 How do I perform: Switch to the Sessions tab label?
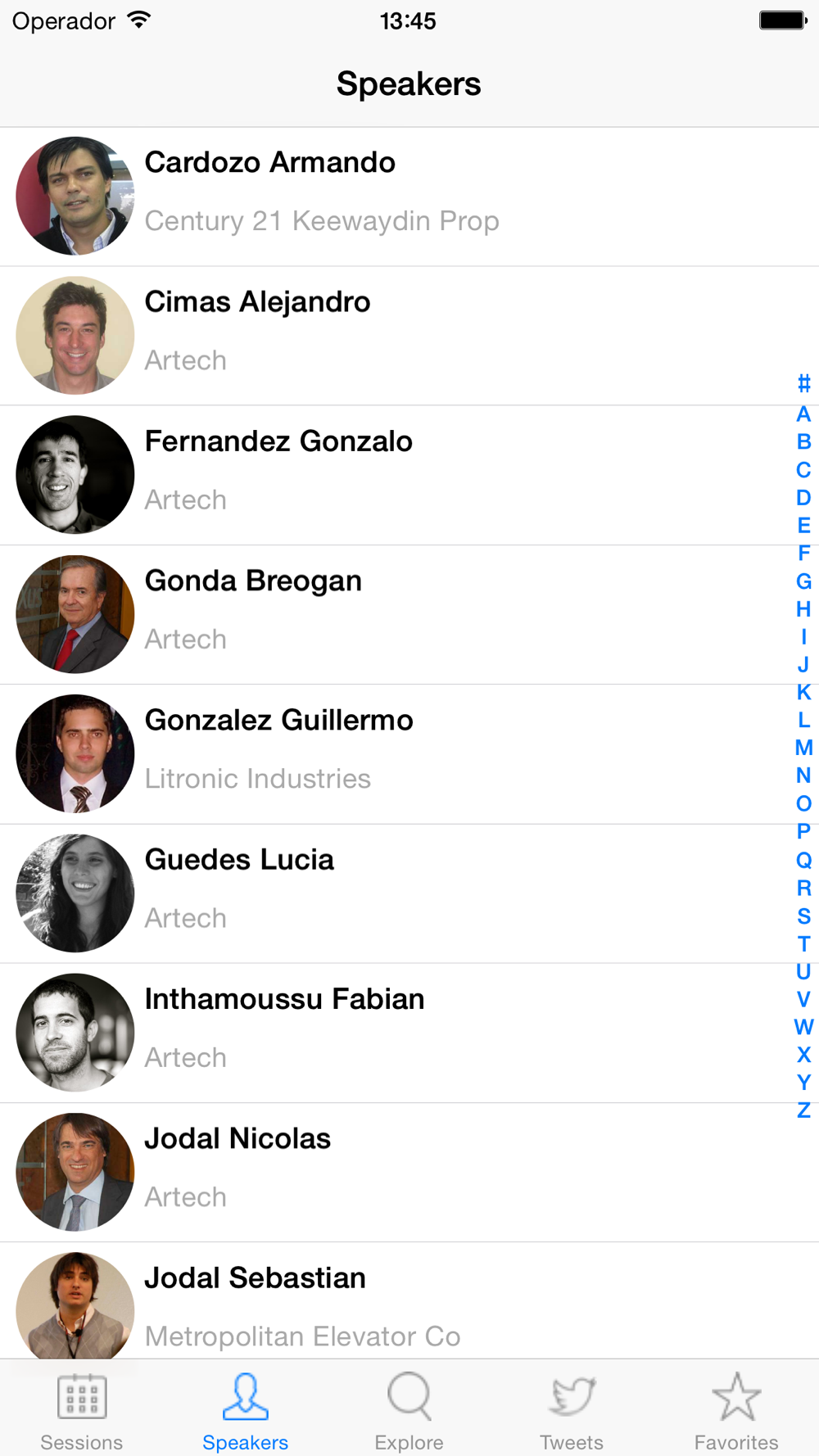(82, 1442)
